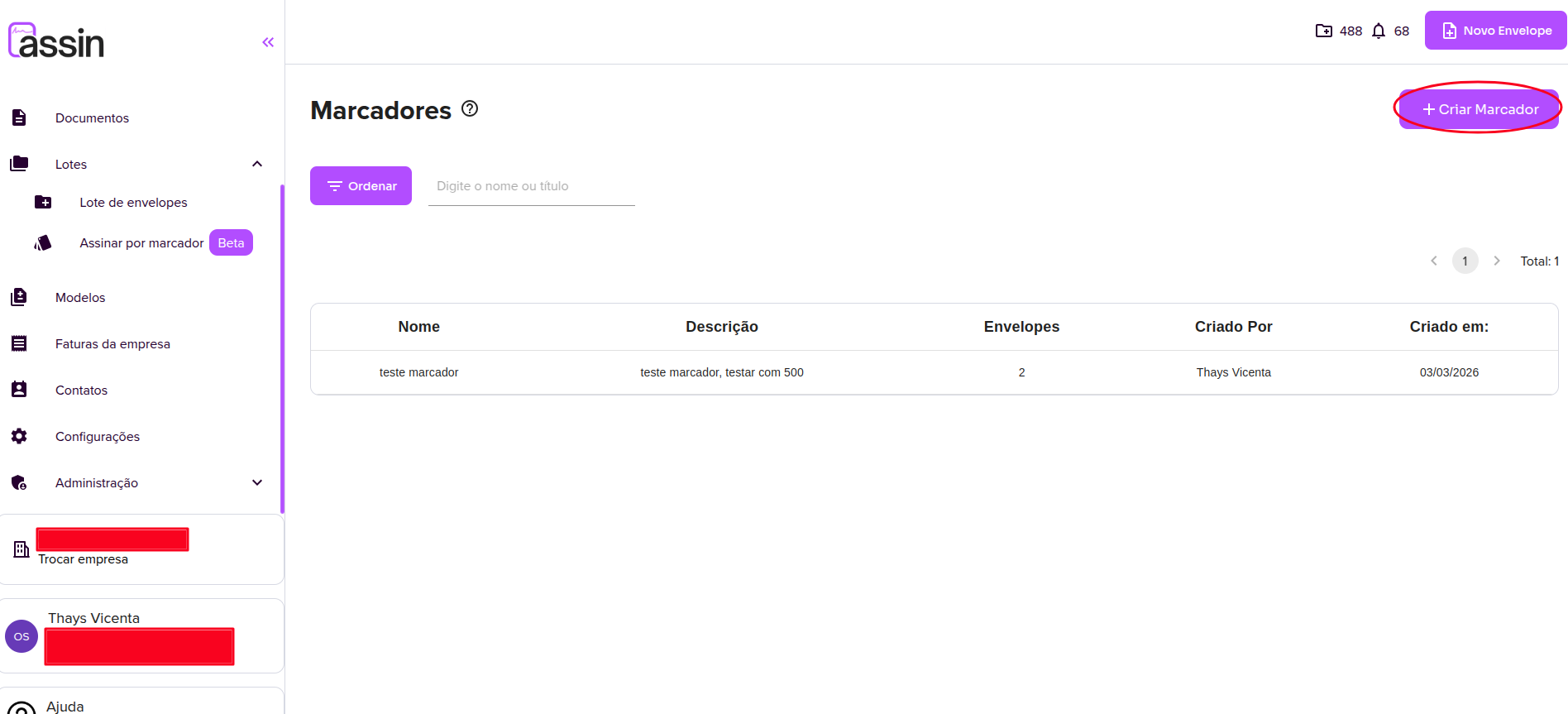Image resolution: width=1568 pixels, height=714 pixels.
Task: Collapse the Lotes submenu chevron
Action: click(x=257, y=164)
